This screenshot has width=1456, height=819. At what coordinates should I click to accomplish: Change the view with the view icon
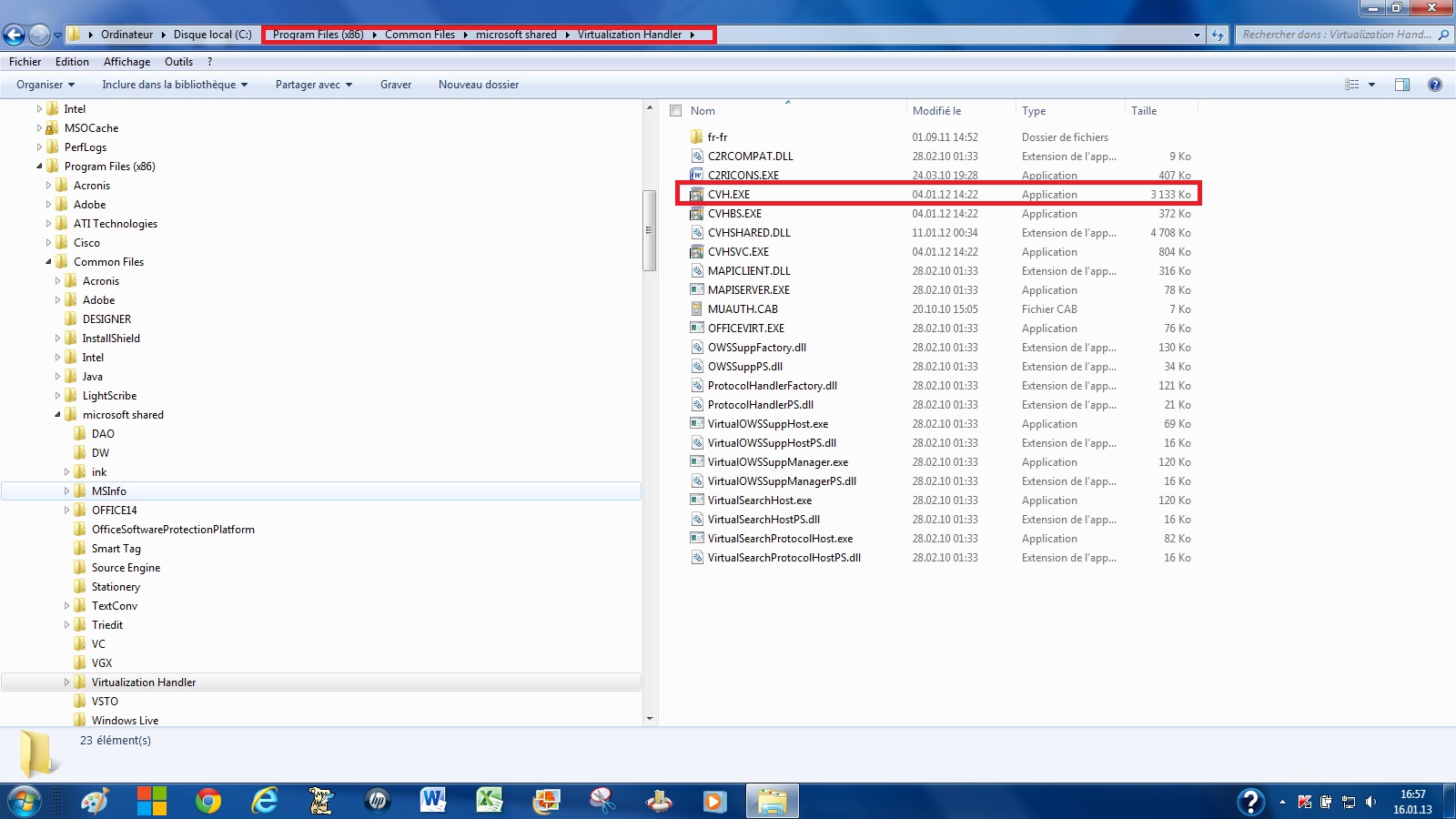(1352, 85)
